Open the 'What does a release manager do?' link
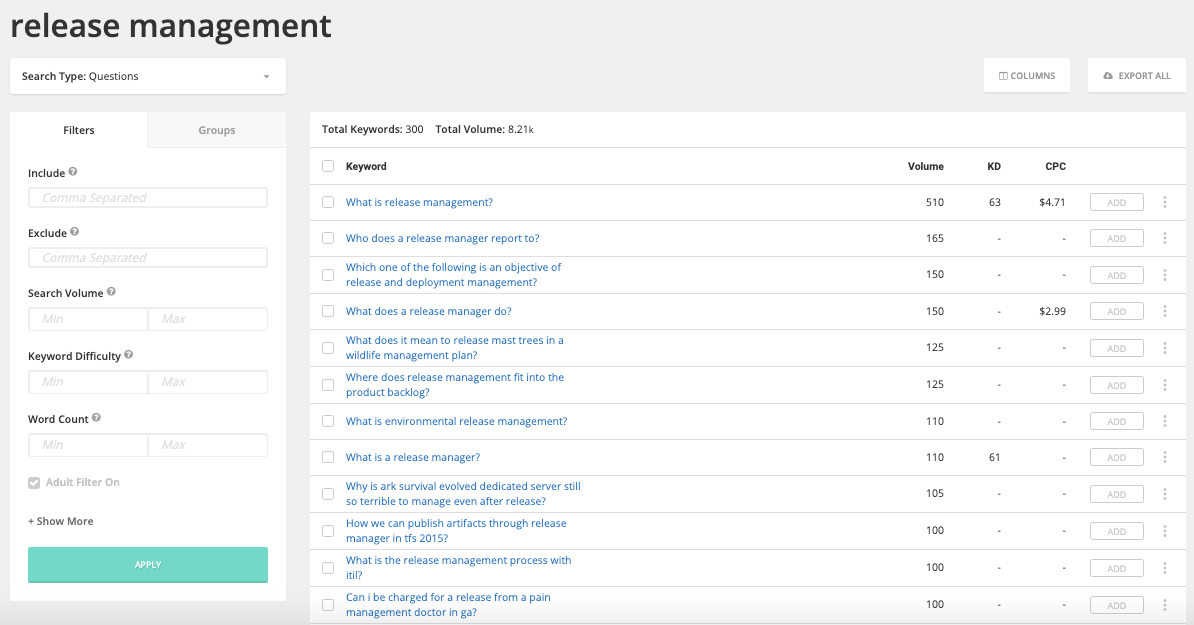This screenshot has width=1194, height=625. (429, 311)
